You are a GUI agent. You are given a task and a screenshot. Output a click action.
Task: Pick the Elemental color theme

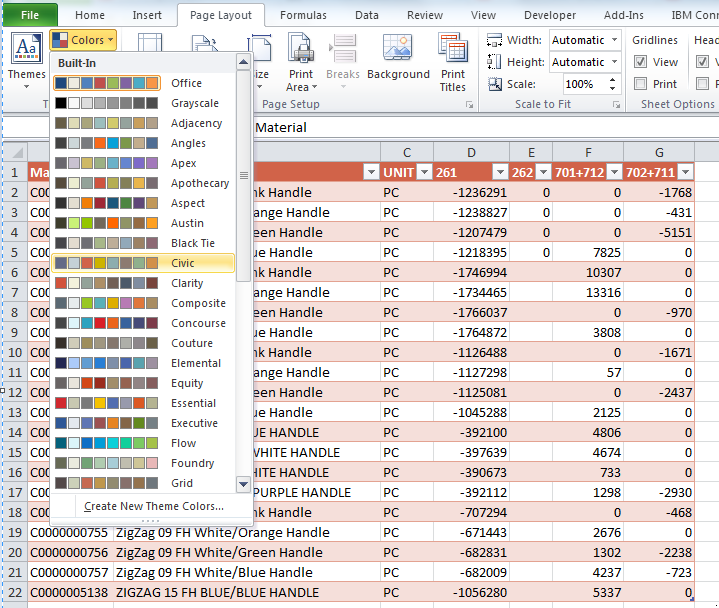pyautogui.click(x=144, y=363)
